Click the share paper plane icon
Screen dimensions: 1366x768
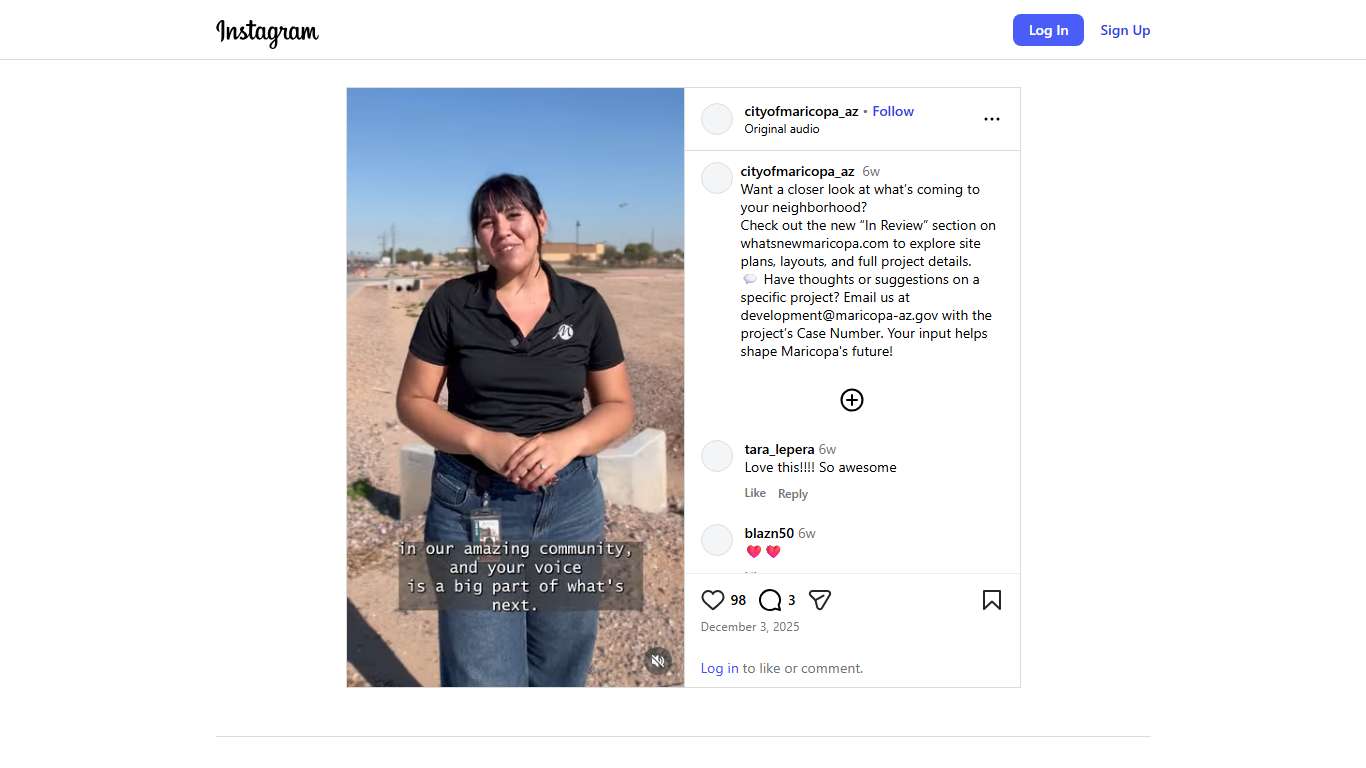[820, 600]
